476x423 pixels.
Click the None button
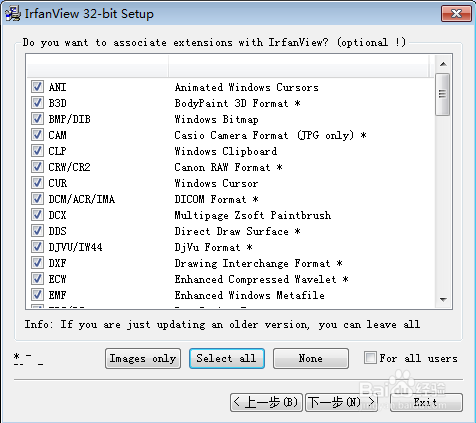tap(311, 359)
